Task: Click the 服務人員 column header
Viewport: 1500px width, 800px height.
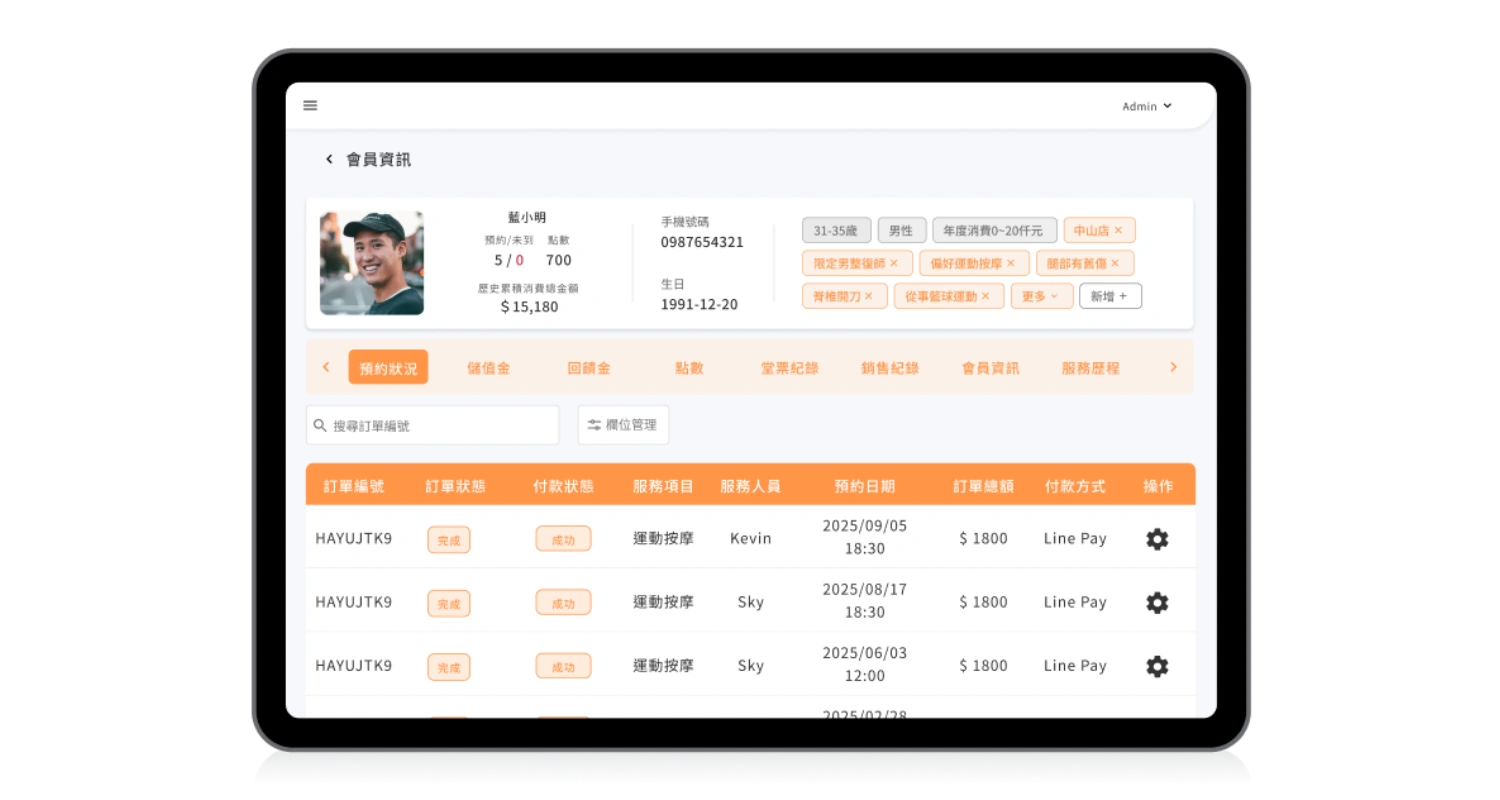Action: 750,486
